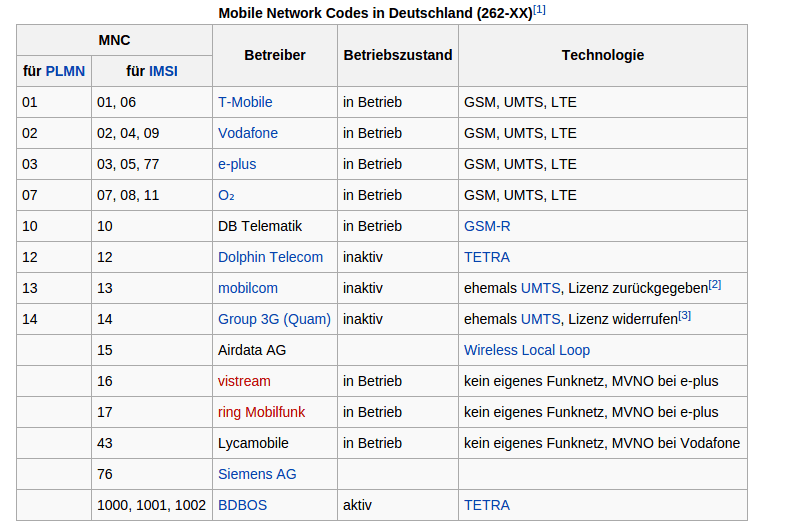The image size is (788, 531).
Task: Click the 'DB Telematik' operator cell
Action: (x=275, y=226)
